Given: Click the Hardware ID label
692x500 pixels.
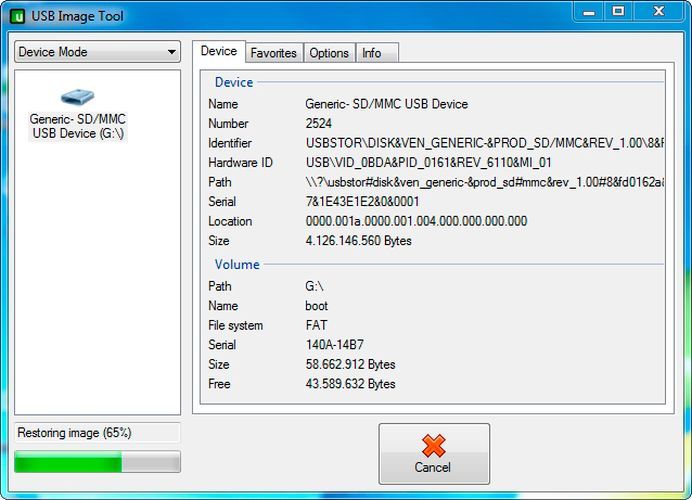Looking at the screenshot, I should (241, 162).
